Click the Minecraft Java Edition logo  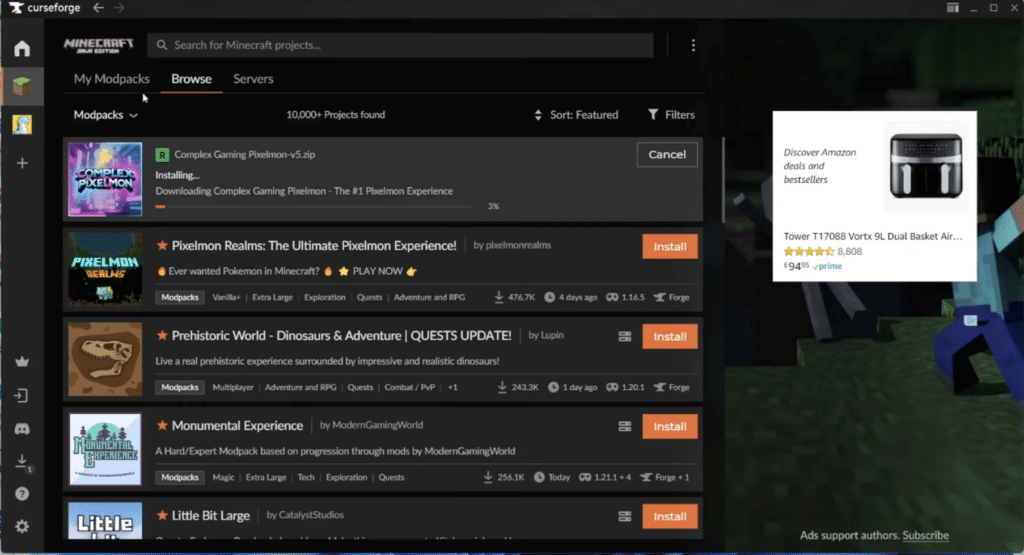coord(99,45)
